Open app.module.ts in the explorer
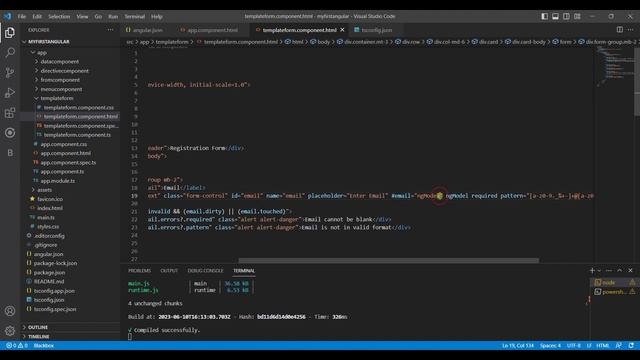This screenshot has width=640, height=360. (x=58, y=181)
